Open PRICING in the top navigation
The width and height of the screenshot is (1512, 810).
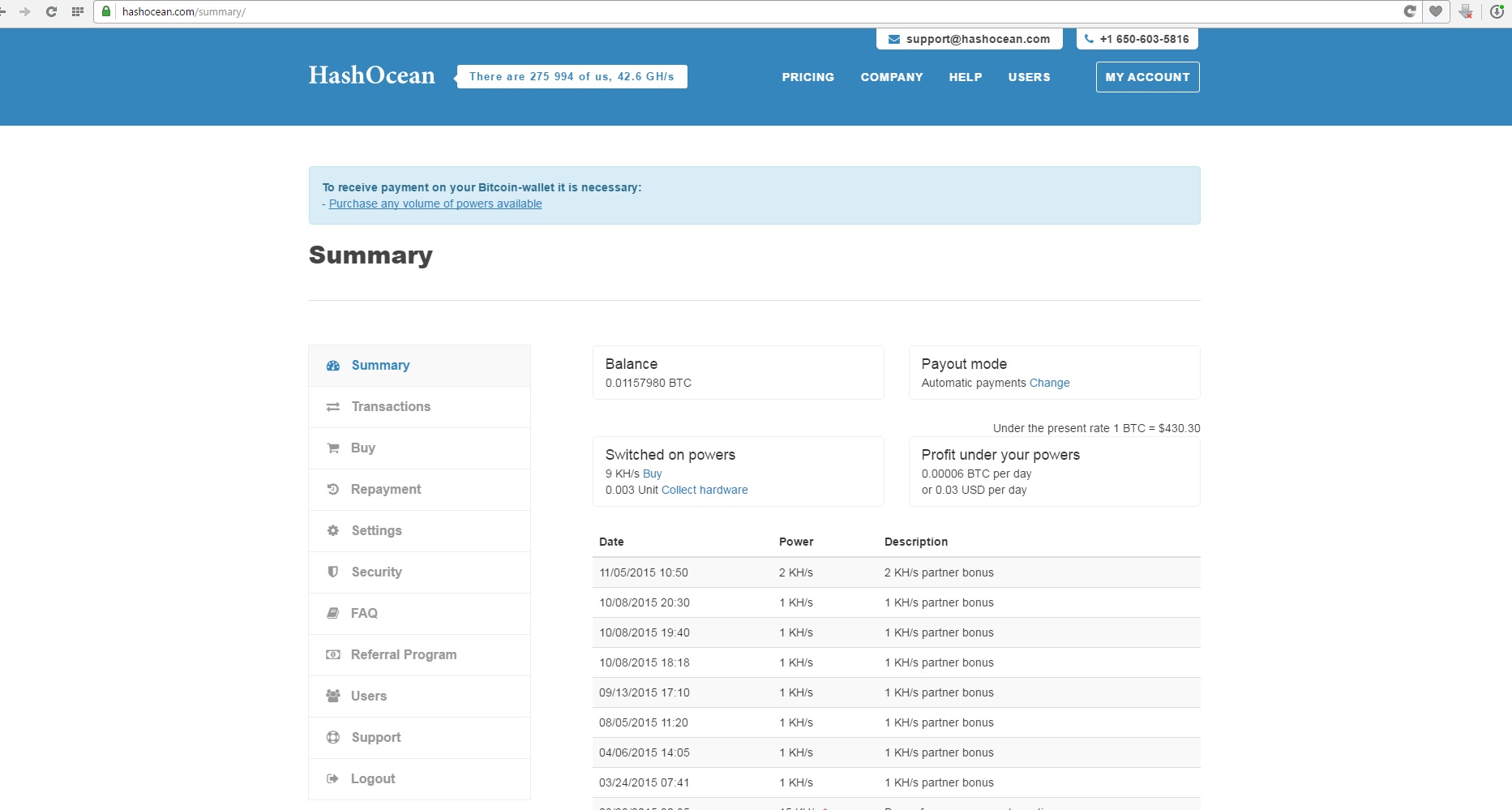807,77
